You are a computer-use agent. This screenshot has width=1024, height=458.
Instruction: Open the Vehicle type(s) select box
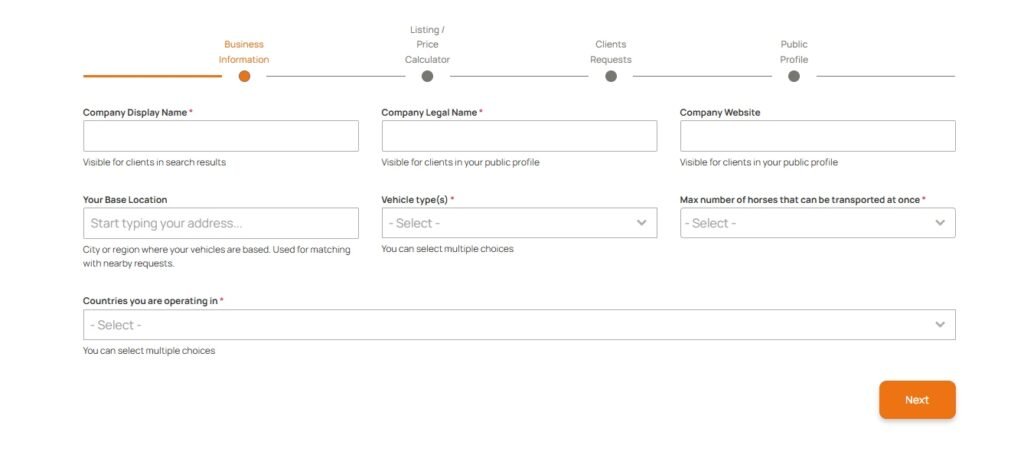tap(510, 223)
